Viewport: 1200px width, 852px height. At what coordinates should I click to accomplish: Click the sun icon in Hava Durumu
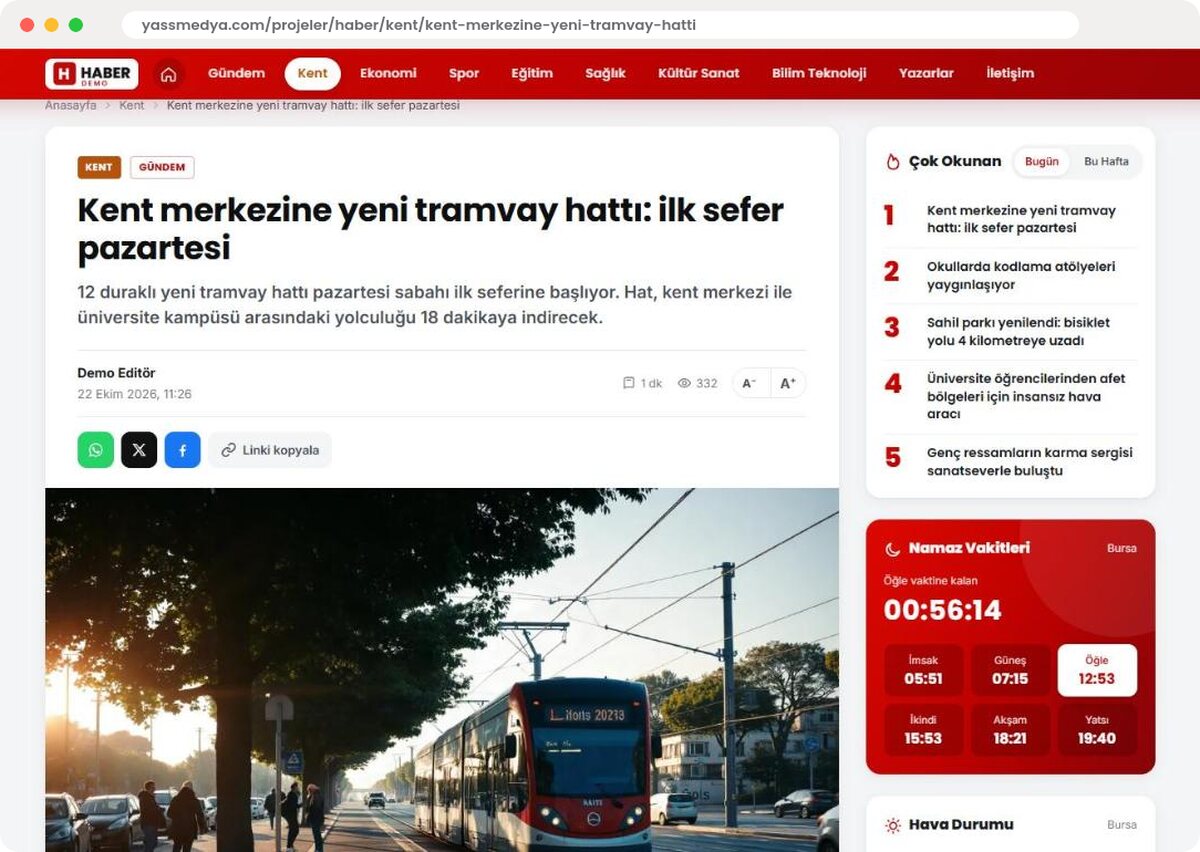coord(893,825)
